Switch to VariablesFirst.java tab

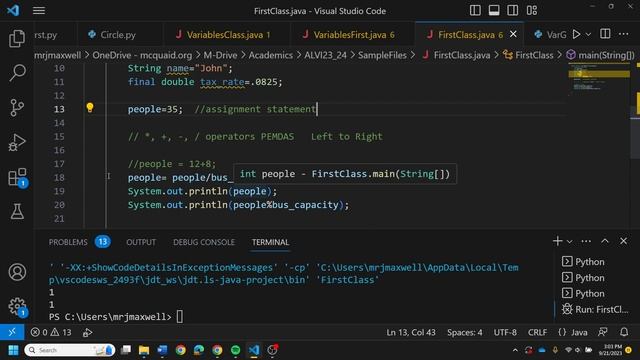tap(352, 35)
